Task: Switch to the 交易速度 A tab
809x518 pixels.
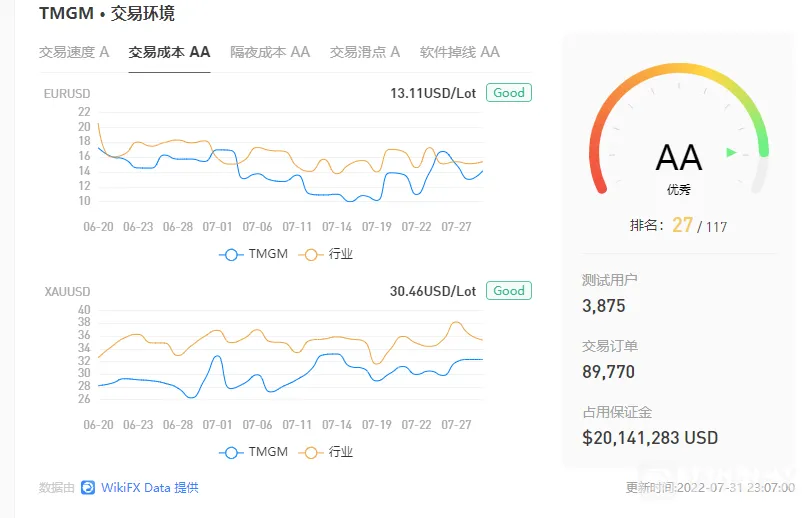Action: click(x=74, y=52)
